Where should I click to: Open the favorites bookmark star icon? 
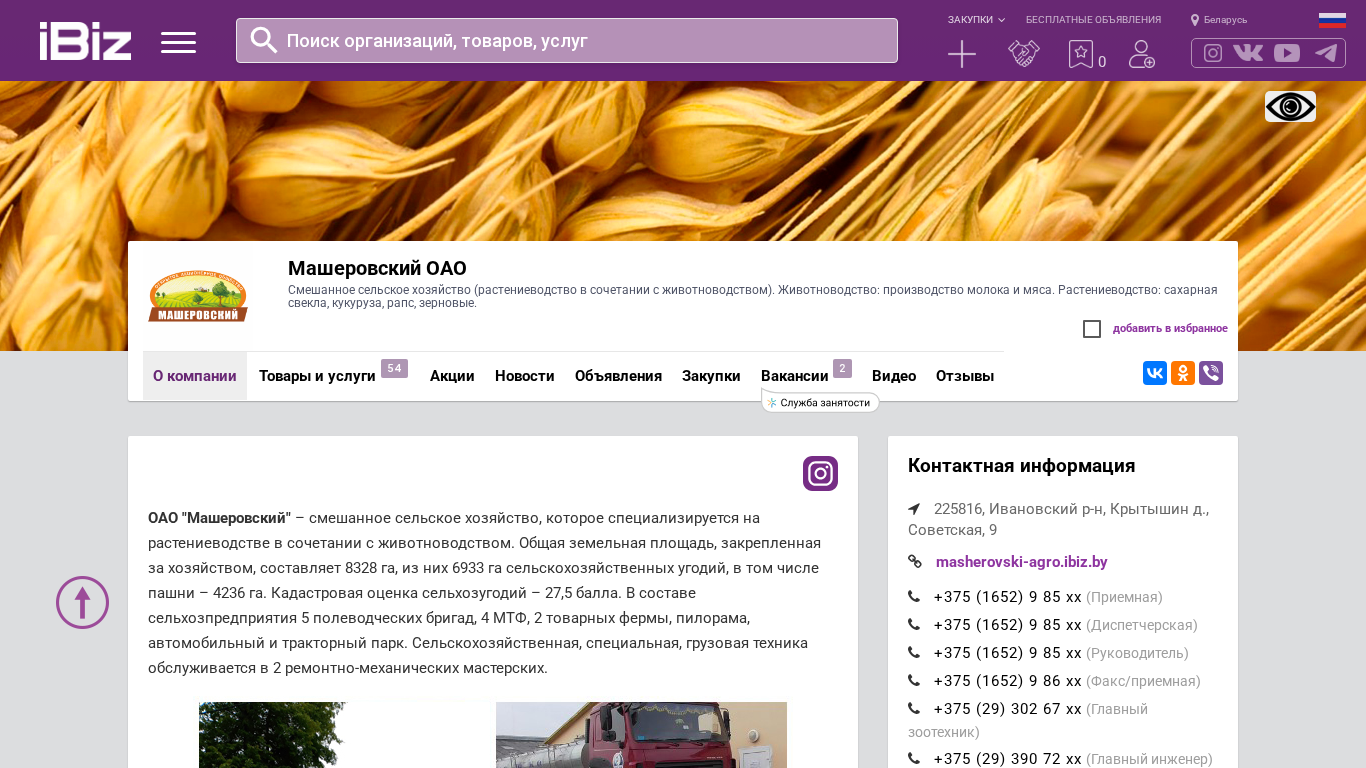point(1081,54)
